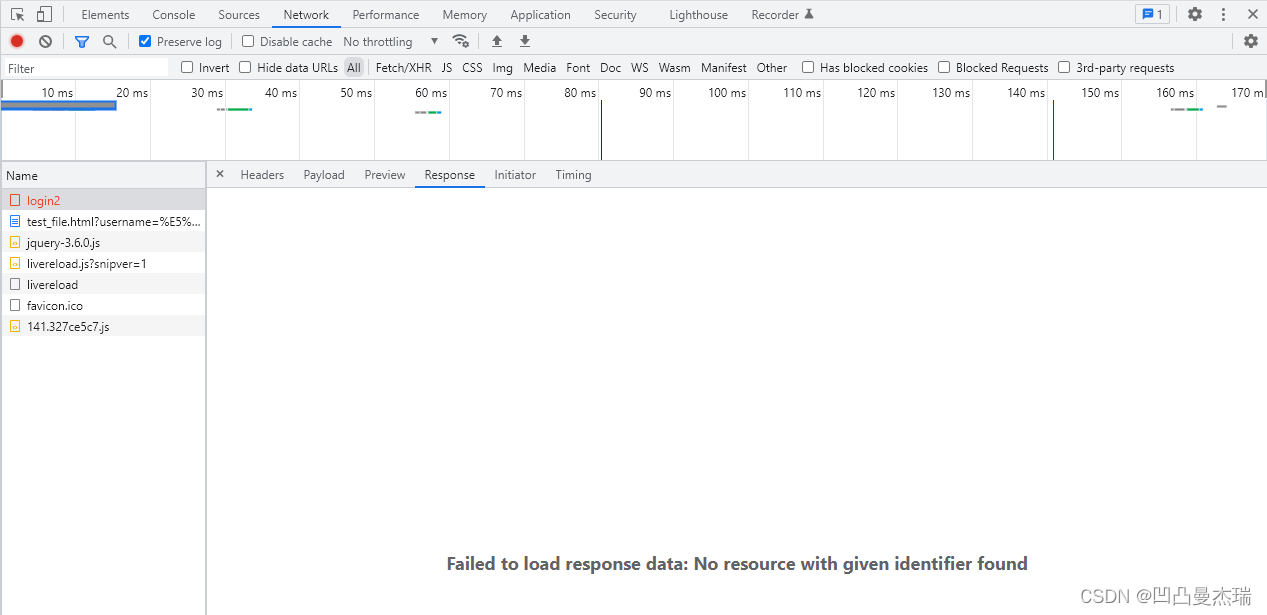
Task: Open the Timing detail tab
Action: click(x=573, y=175)
